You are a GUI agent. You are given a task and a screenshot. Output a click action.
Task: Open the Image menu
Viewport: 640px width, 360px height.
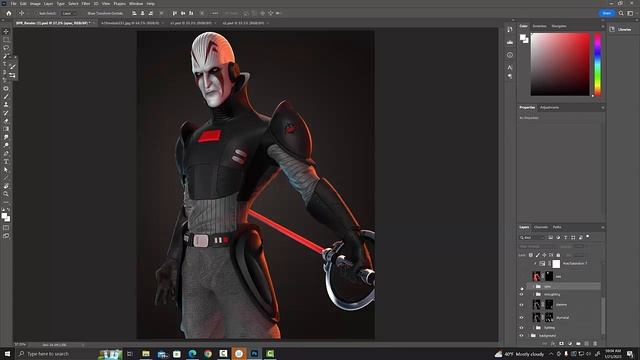click(x=35, y=3)
